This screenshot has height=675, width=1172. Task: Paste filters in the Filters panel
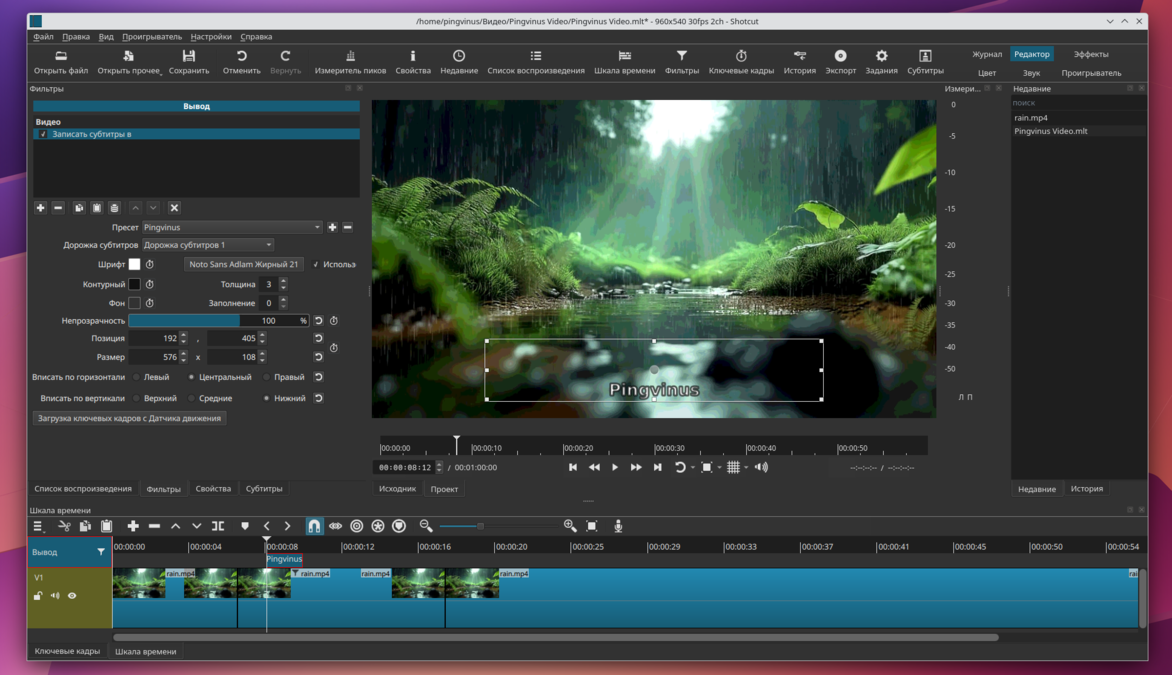[x=96, y=208]
